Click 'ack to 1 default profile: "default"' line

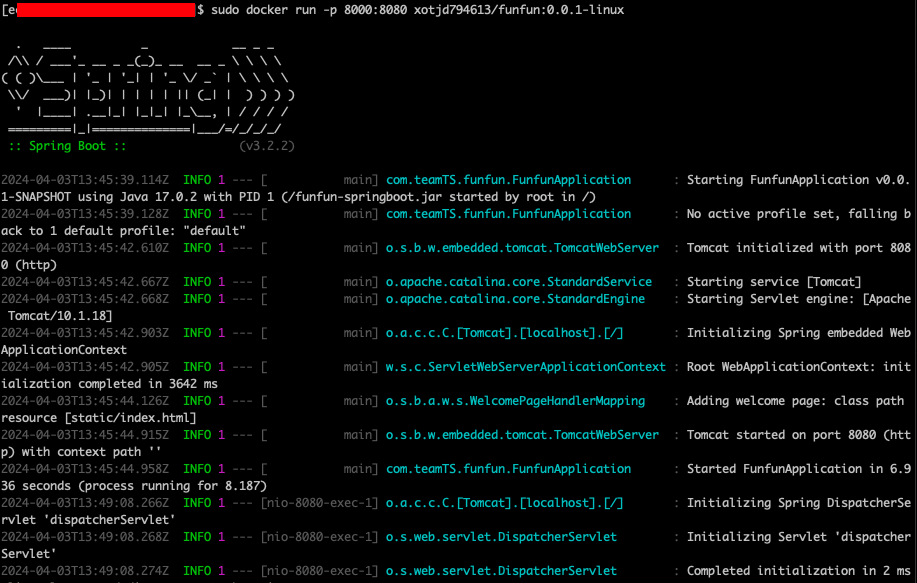pyautogui.click(x=123, y=231)
